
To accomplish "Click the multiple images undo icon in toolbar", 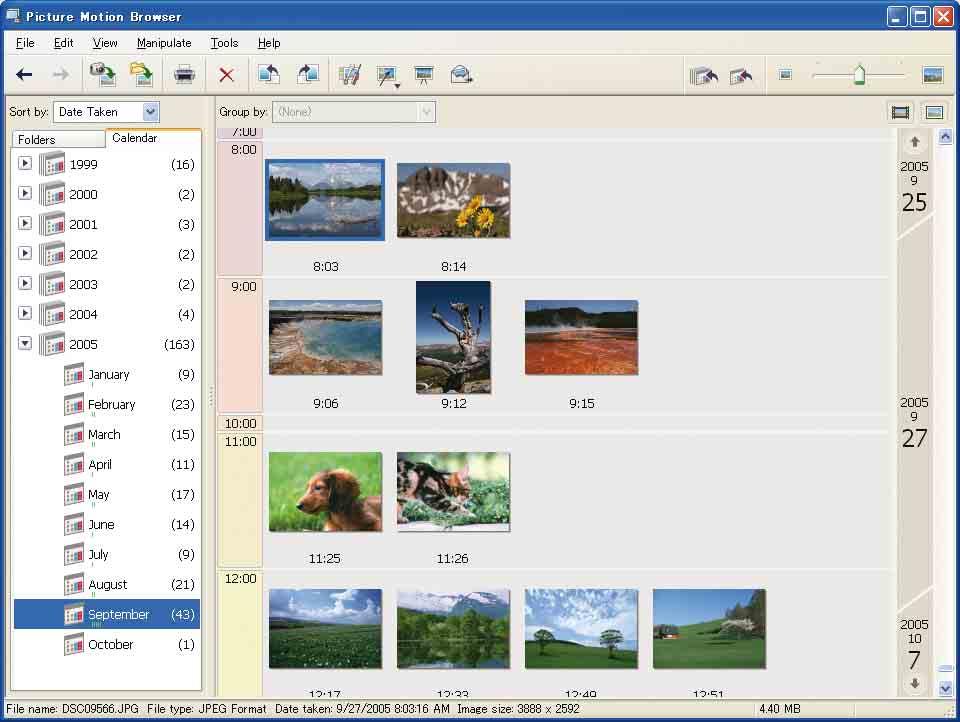I will [703, 76].
